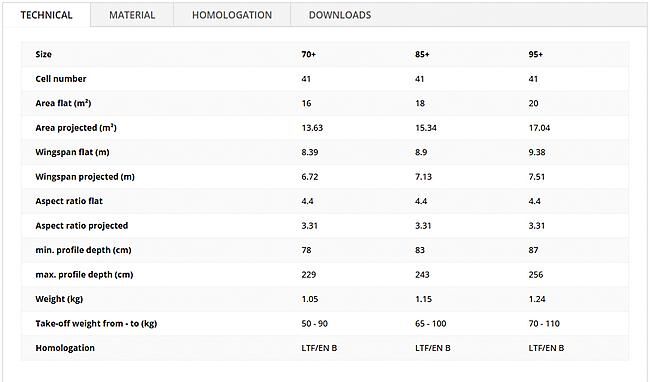Open the DOWNLOADS tab

pyautogui.click(x=340, y=15)
